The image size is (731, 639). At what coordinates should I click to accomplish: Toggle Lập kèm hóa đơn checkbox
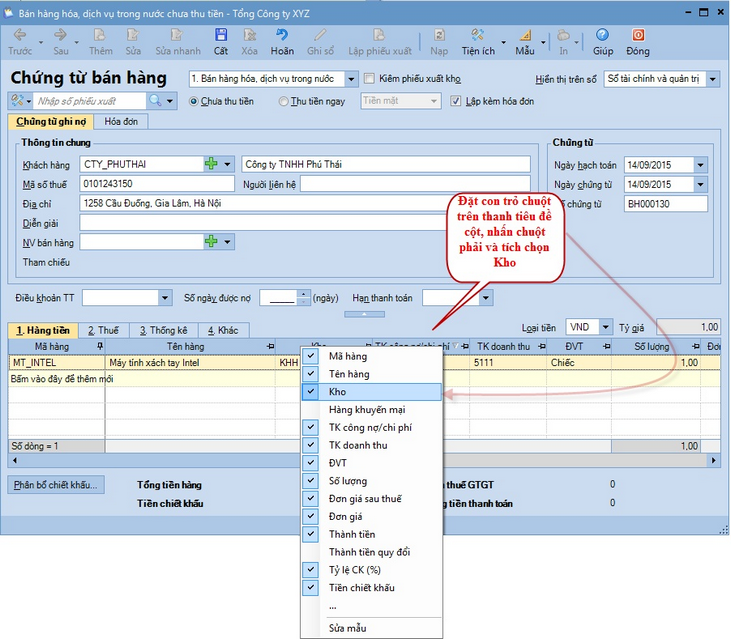click(456, 101)
